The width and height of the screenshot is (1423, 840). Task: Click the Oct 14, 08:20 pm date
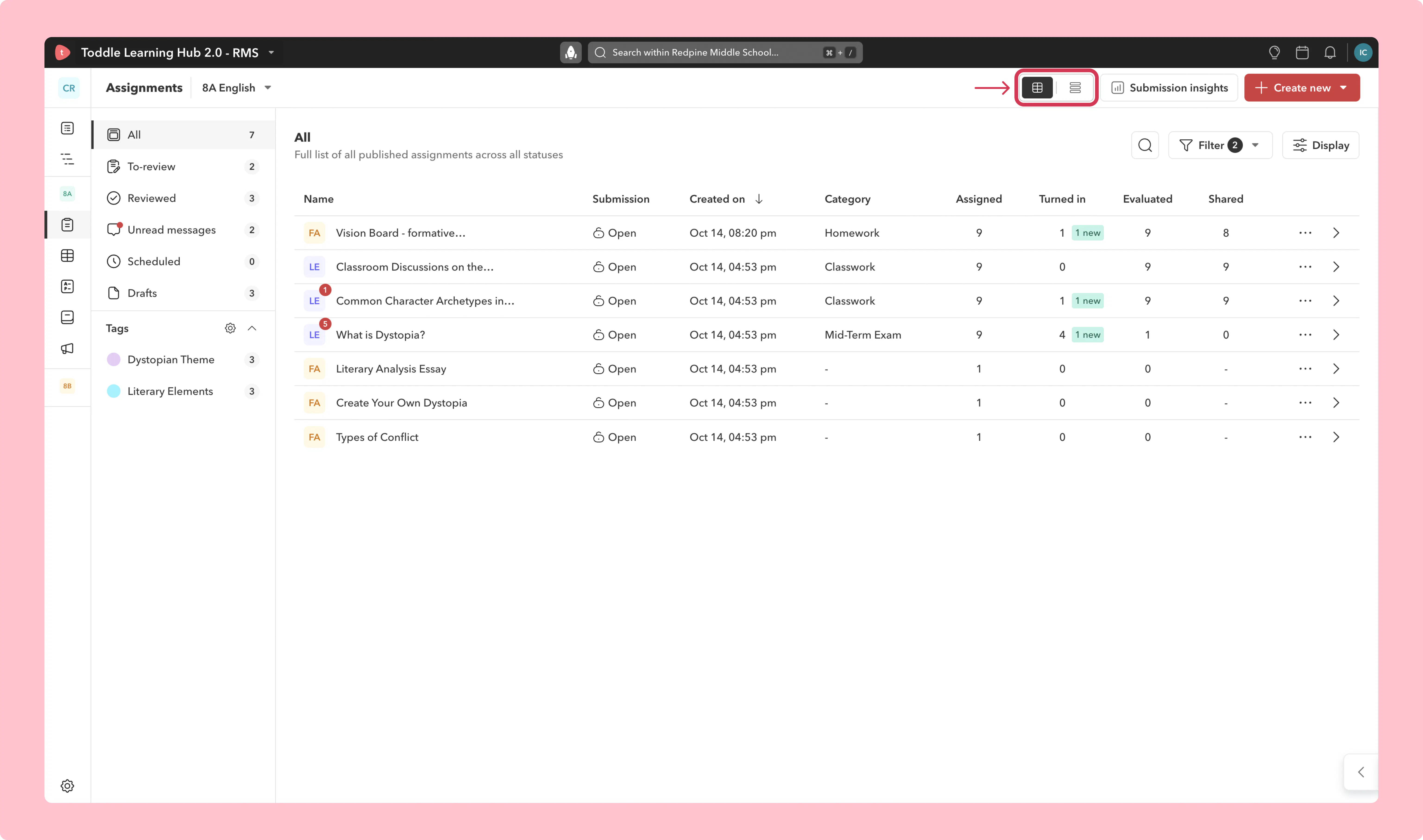733,233
